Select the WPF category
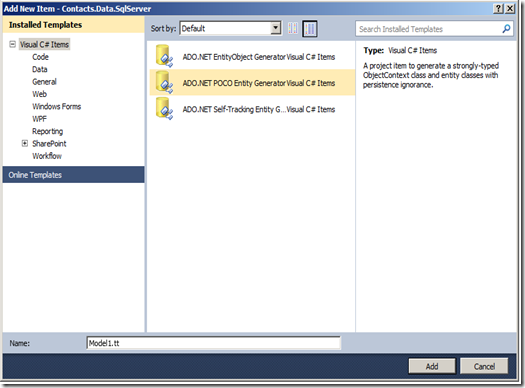 point(39,119)
